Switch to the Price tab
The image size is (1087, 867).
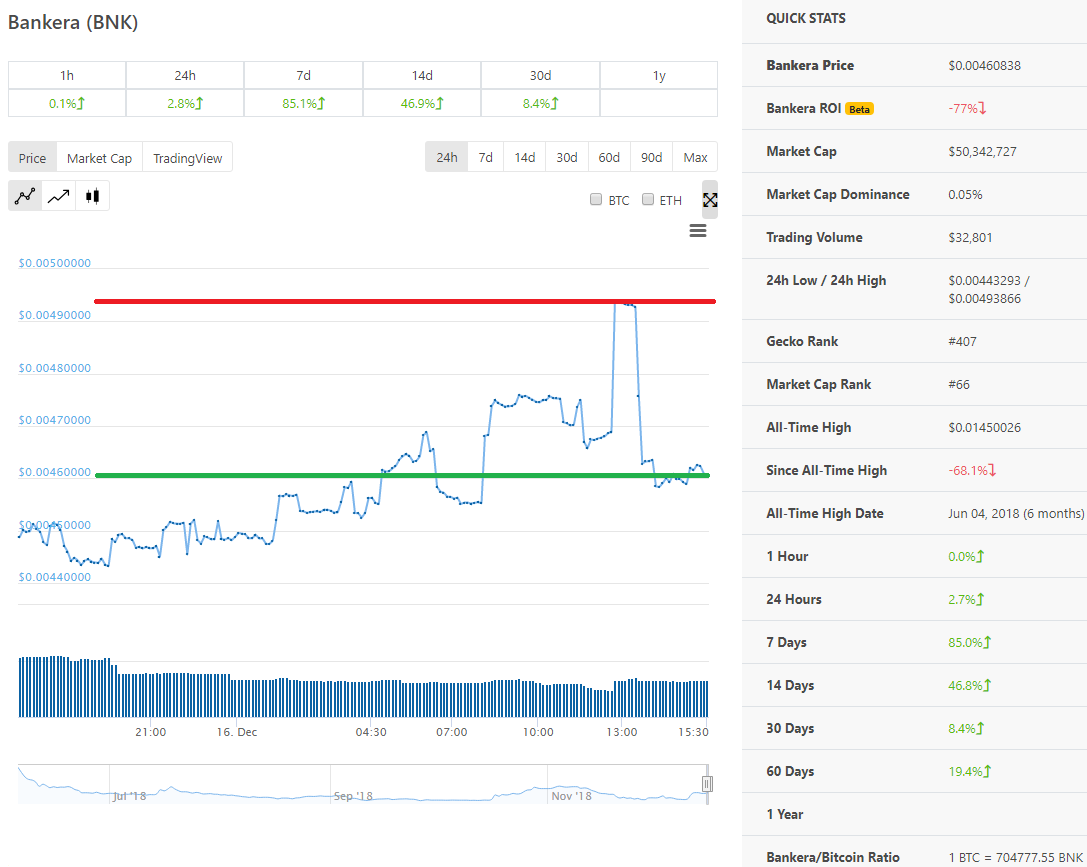(32, 158)
